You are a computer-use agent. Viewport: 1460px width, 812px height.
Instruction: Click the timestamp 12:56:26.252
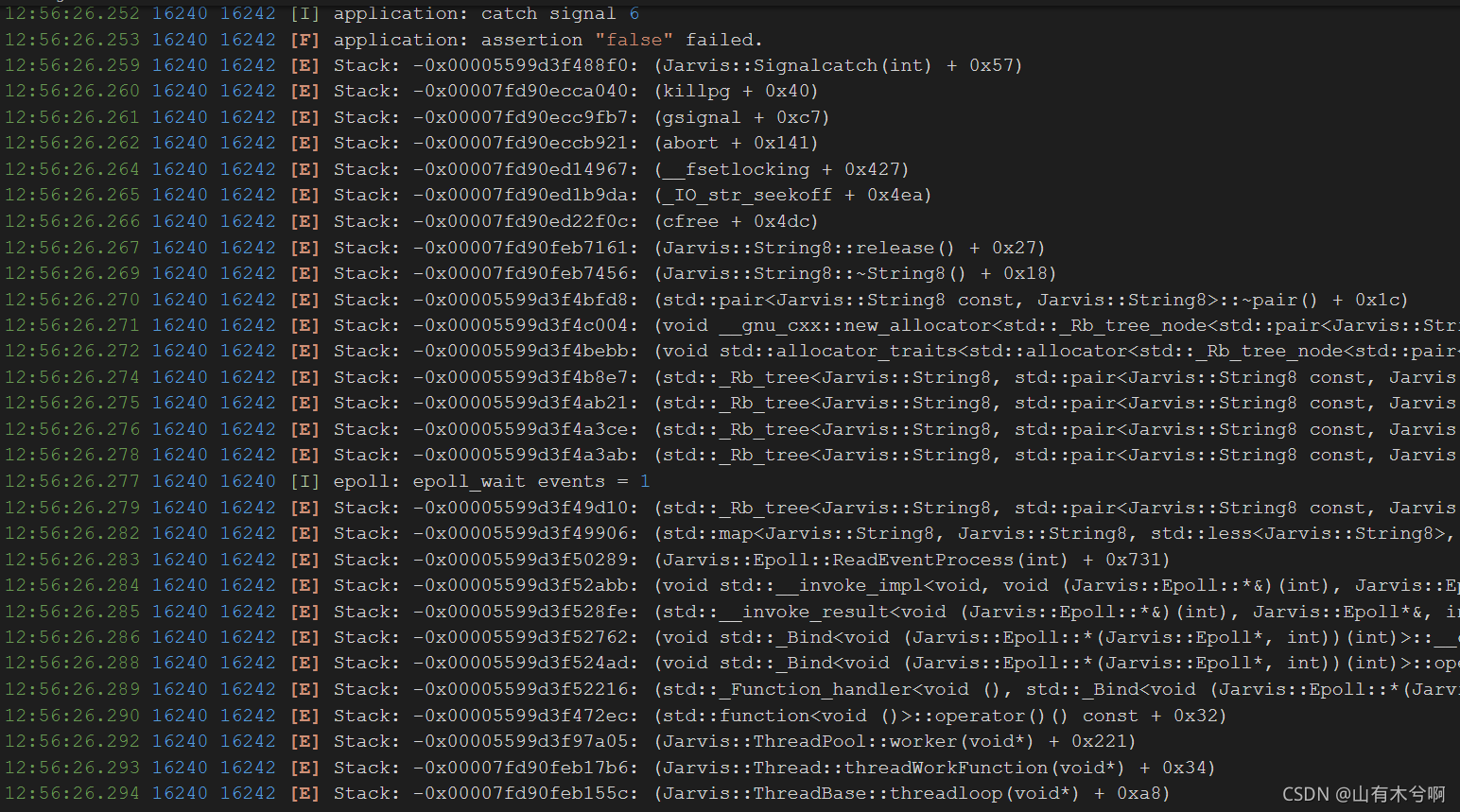tap(72, 13)
